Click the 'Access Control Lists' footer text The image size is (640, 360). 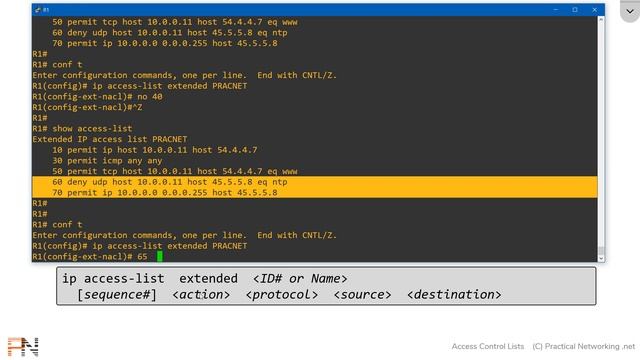[x=487, y=346]
